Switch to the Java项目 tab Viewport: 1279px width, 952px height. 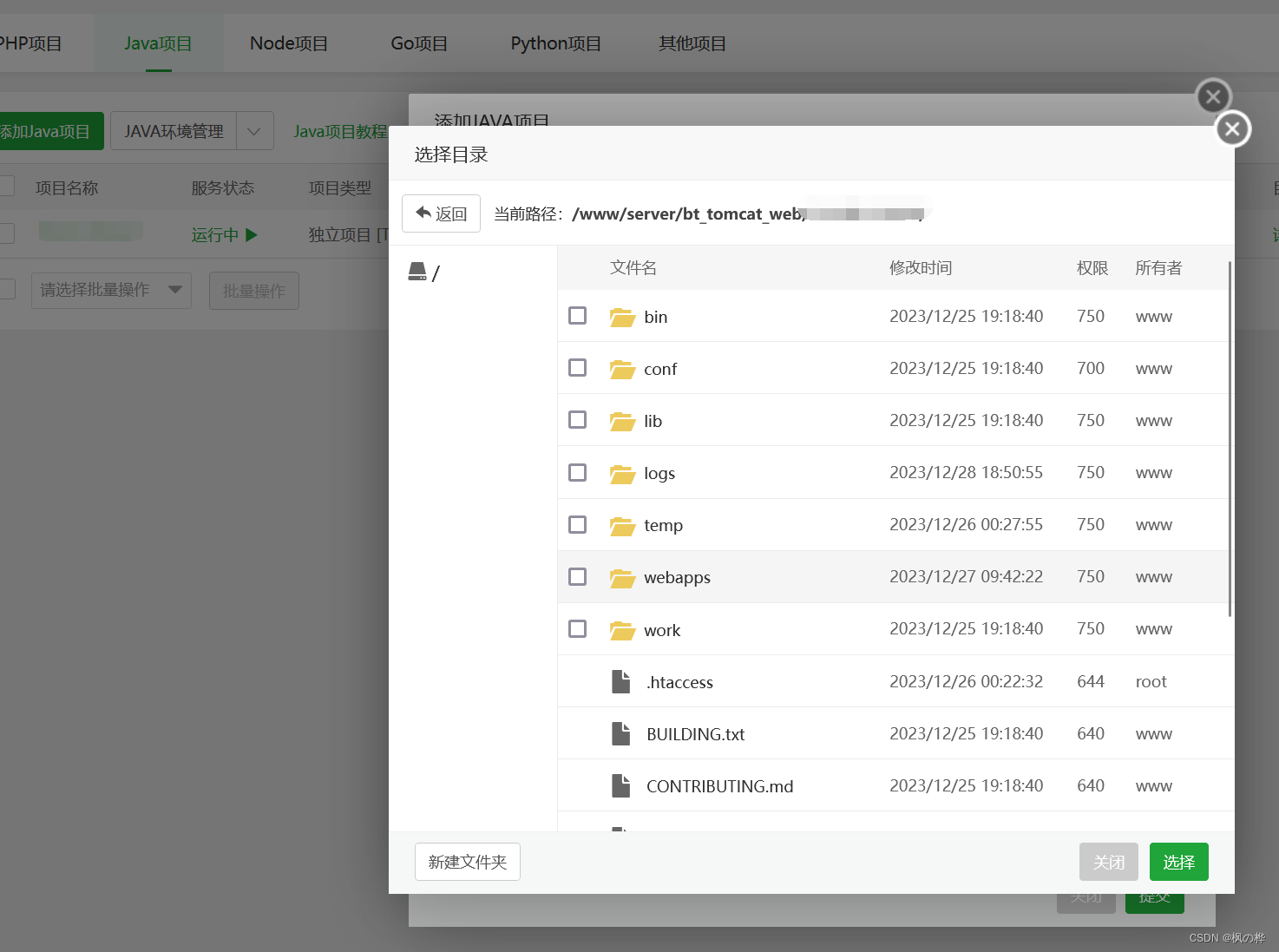point(158,43)
